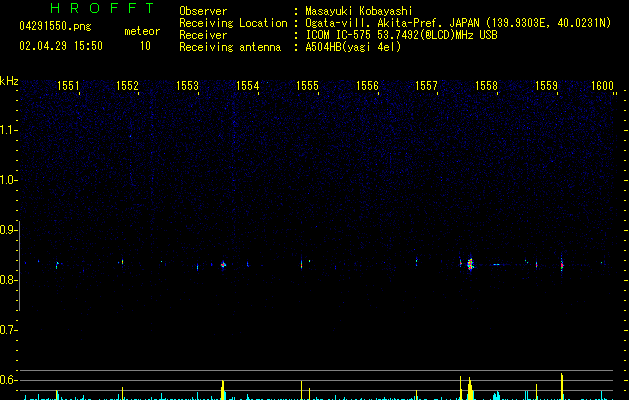The width and height of the screenshot is (629, 400).
Task: Click the ICOM IC-575 receiver text
Action: pyautogui.click(x=401, y=35)
